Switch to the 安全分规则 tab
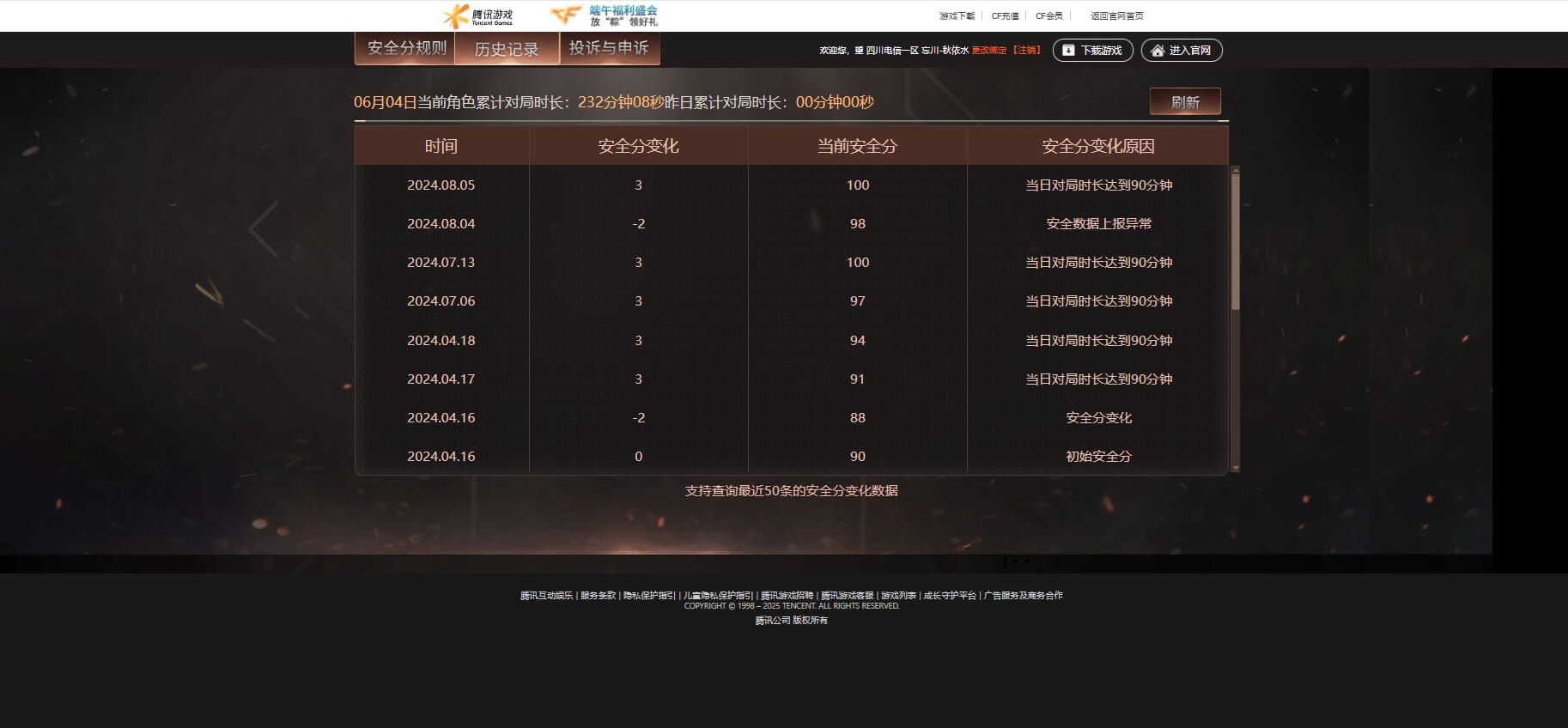1568x728 pixels. pyautogui.click(x=405, y=48)
